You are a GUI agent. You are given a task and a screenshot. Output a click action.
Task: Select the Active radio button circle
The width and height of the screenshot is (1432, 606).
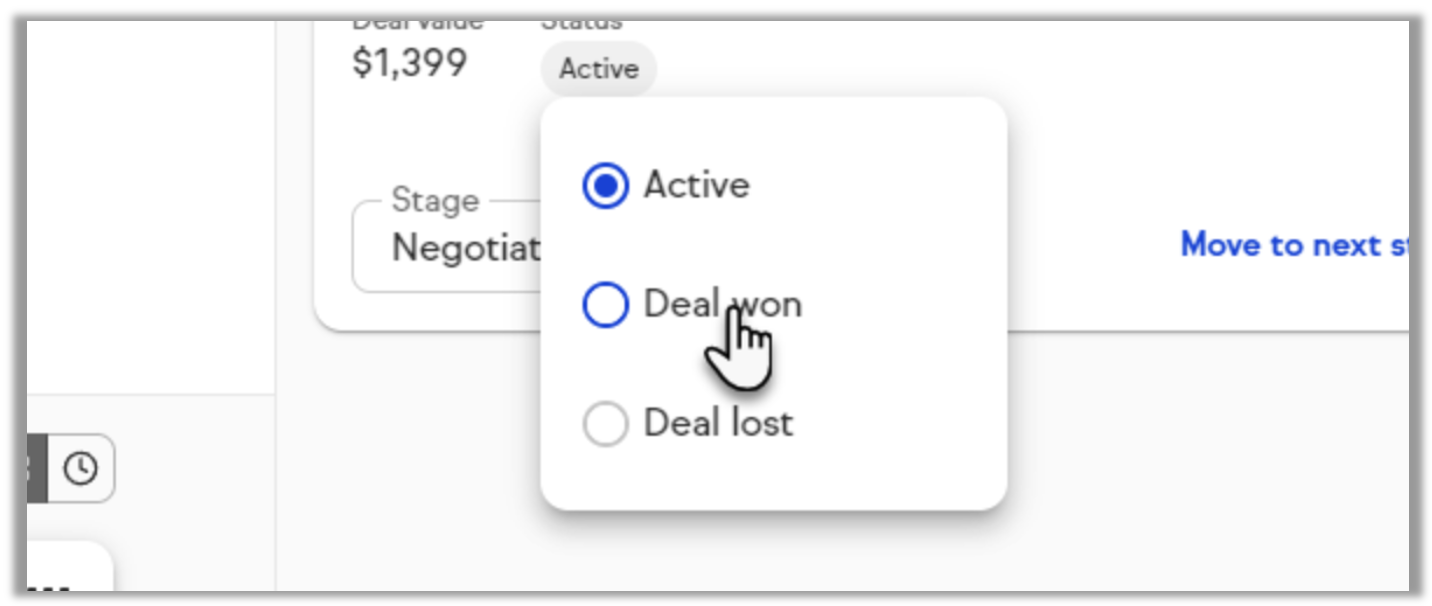point(605,186)
